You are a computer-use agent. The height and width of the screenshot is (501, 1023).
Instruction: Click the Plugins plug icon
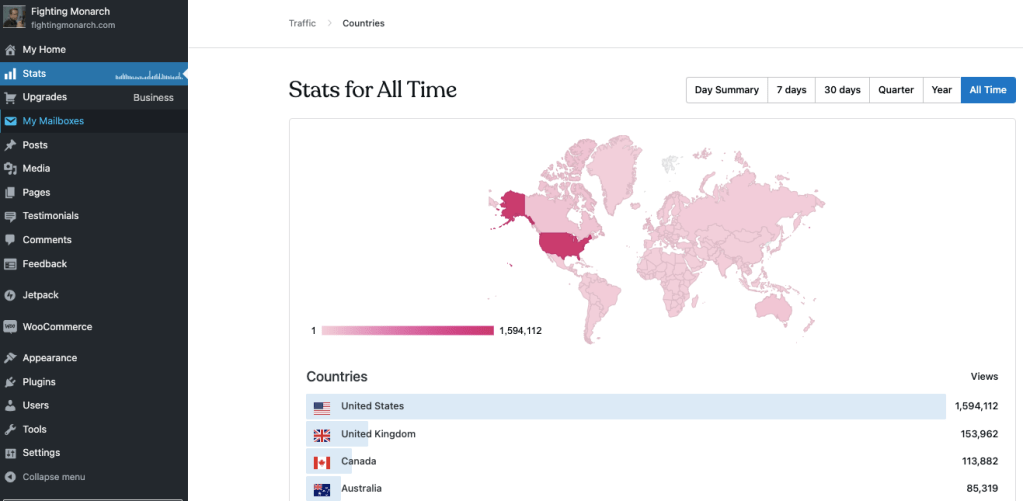(10, 382)
